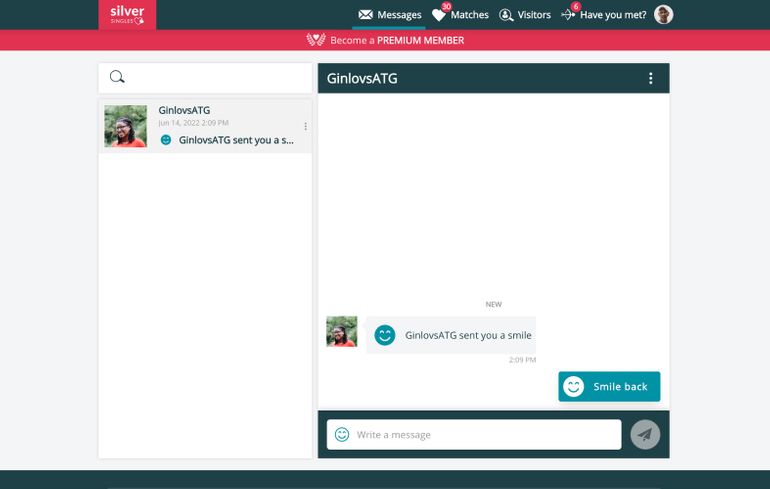The height and width of the screenshot is (489, 770).
Task: Open the Have you met? tab
Action: click(604, 15)
